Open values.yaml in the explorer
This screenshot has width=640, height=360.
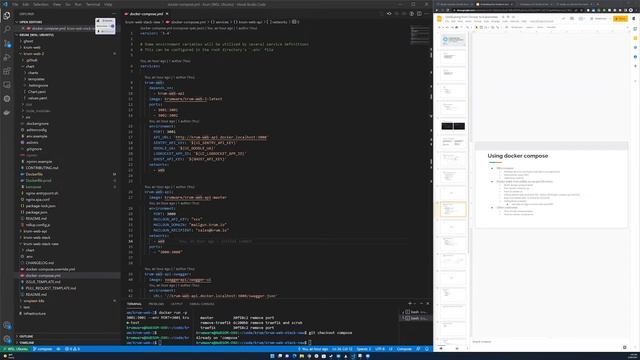tap(38, 98)
